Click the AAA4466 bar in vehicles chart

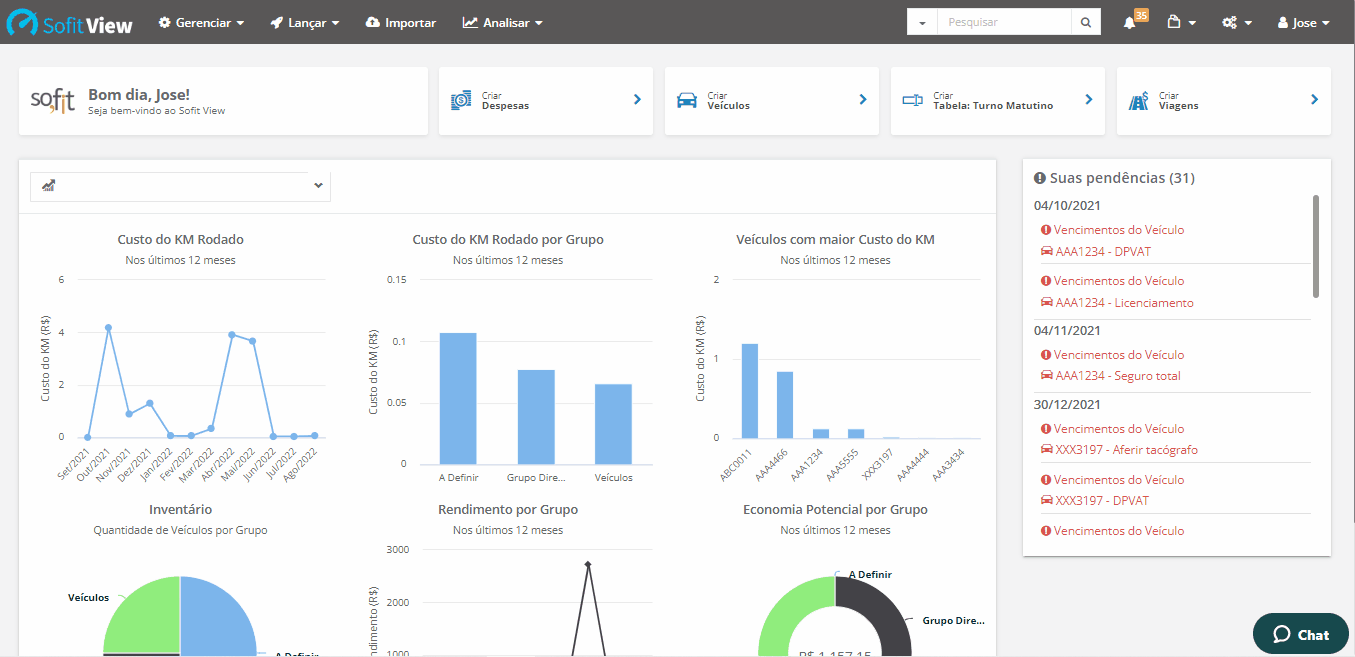785,405
